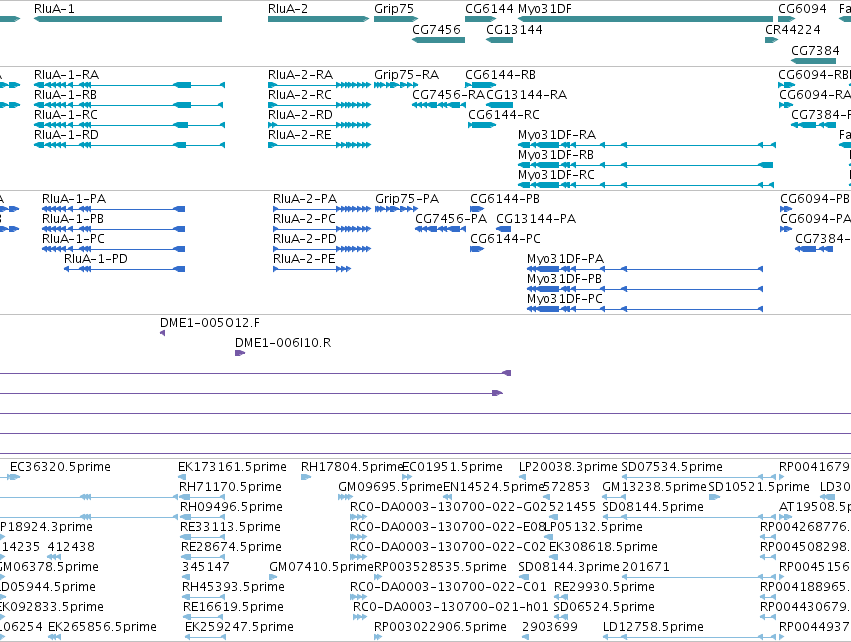The height and width of the screenshot is (642, 851).
Task: Click the CG7456-PA protein
Action: [441, 229]
